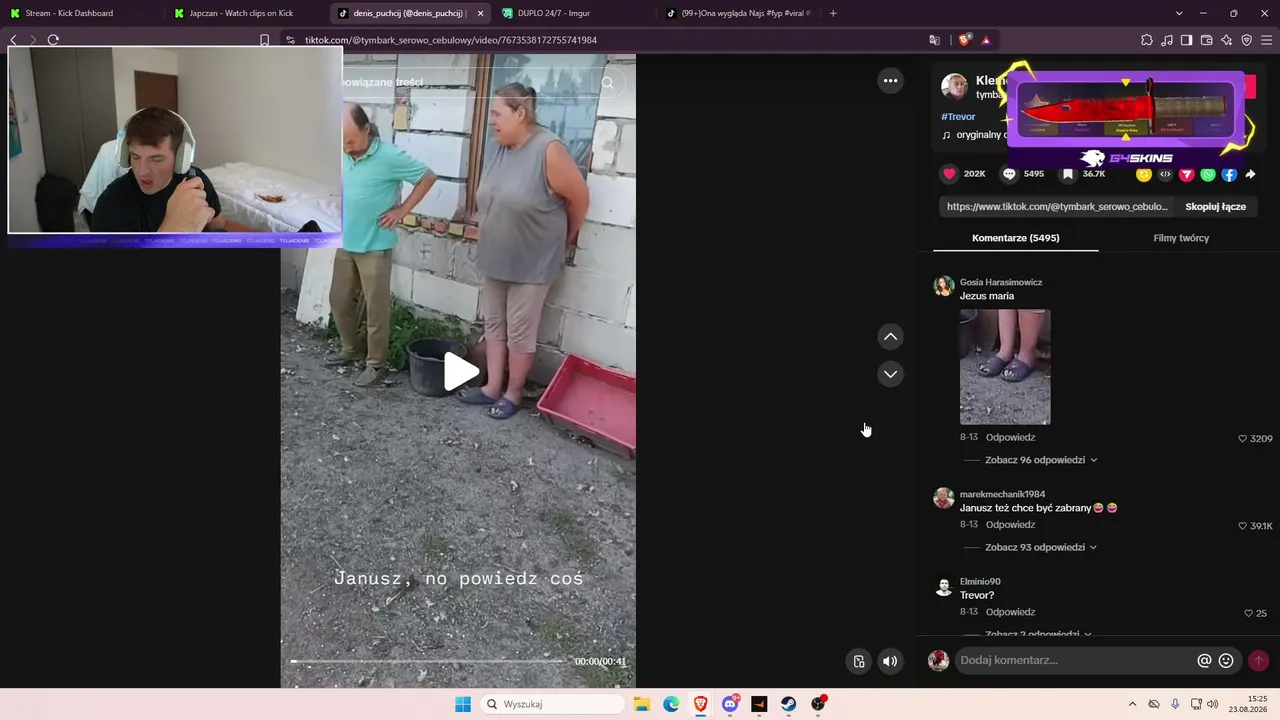This screenshot has height=720, width=1280.
Task: Click the Windows Start button
Action: (x=463, y=704)
